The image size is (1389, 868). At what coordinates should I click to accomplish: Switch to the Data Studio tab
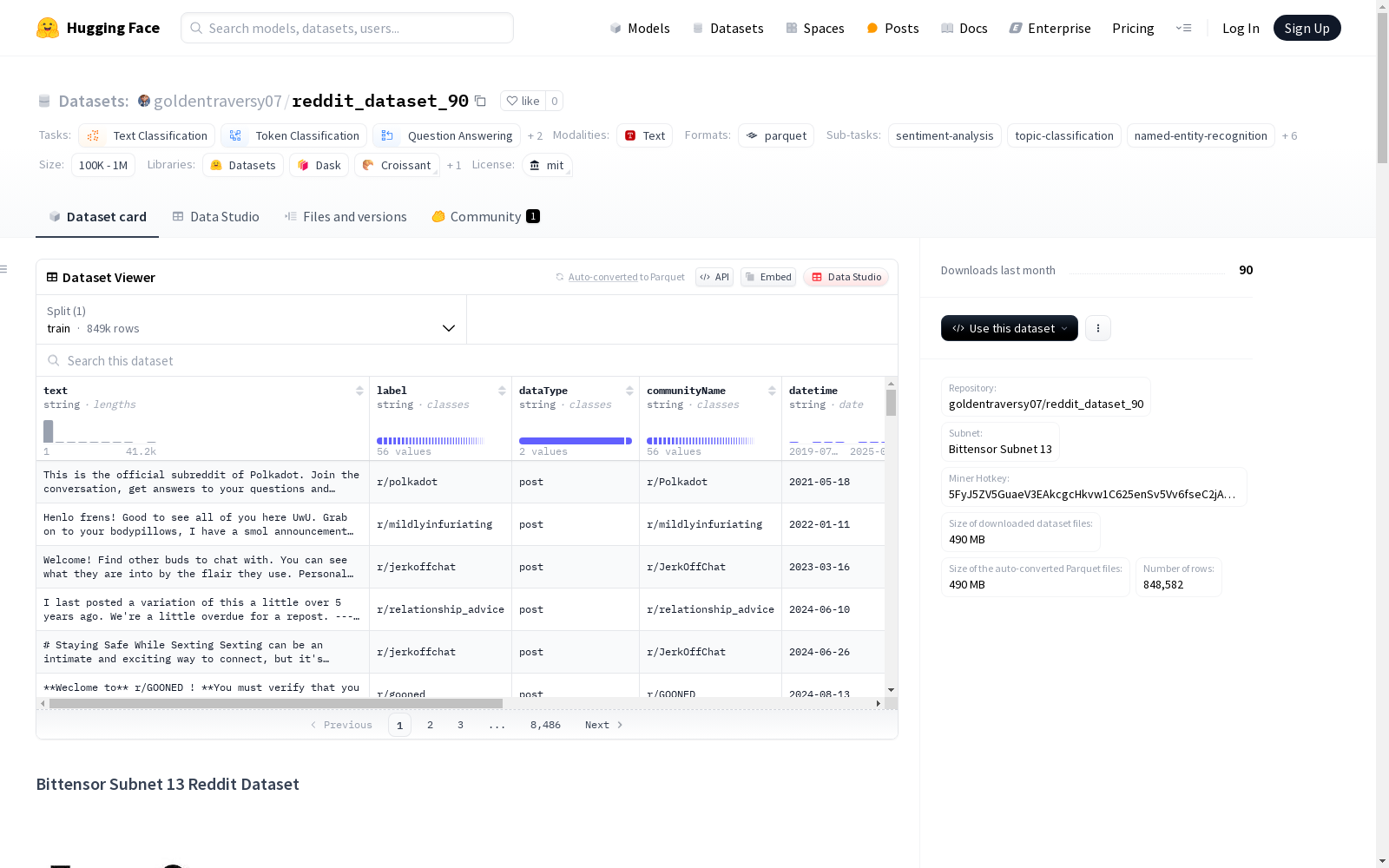(216, 217)
